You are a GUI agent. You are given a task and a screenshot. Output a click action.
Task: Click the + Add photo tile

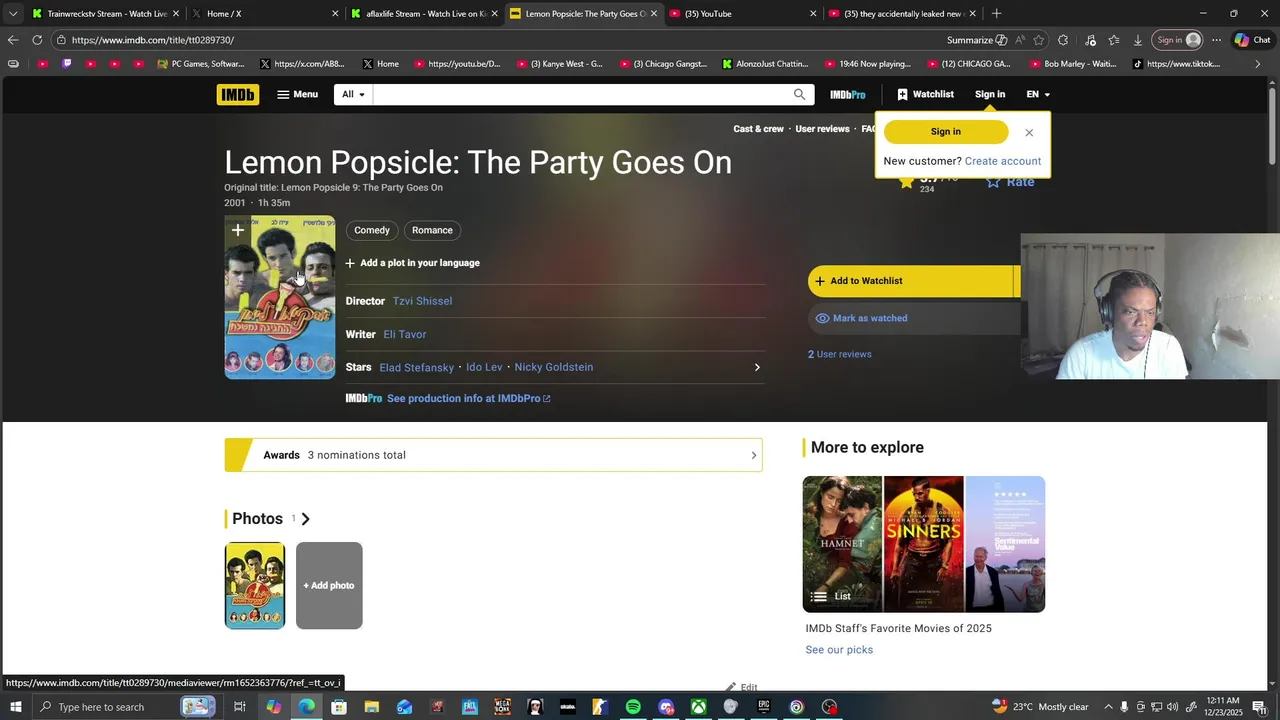tap(329, 586)
